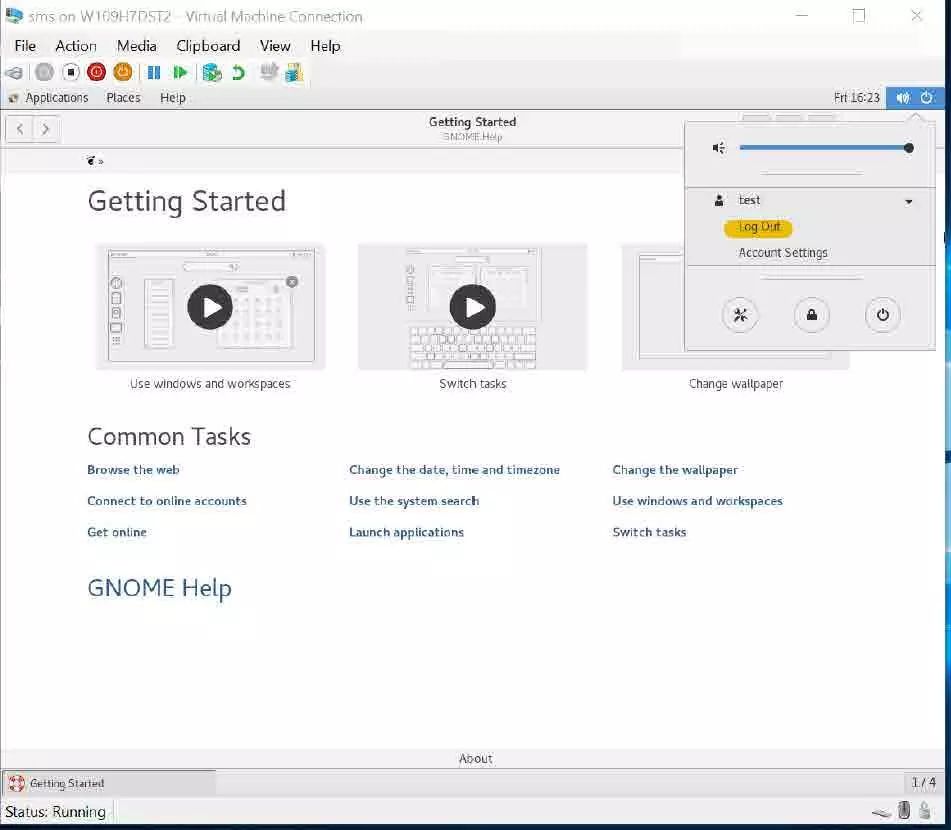Click the orange Save state icon
951x830 pixels.
[123, 72]
